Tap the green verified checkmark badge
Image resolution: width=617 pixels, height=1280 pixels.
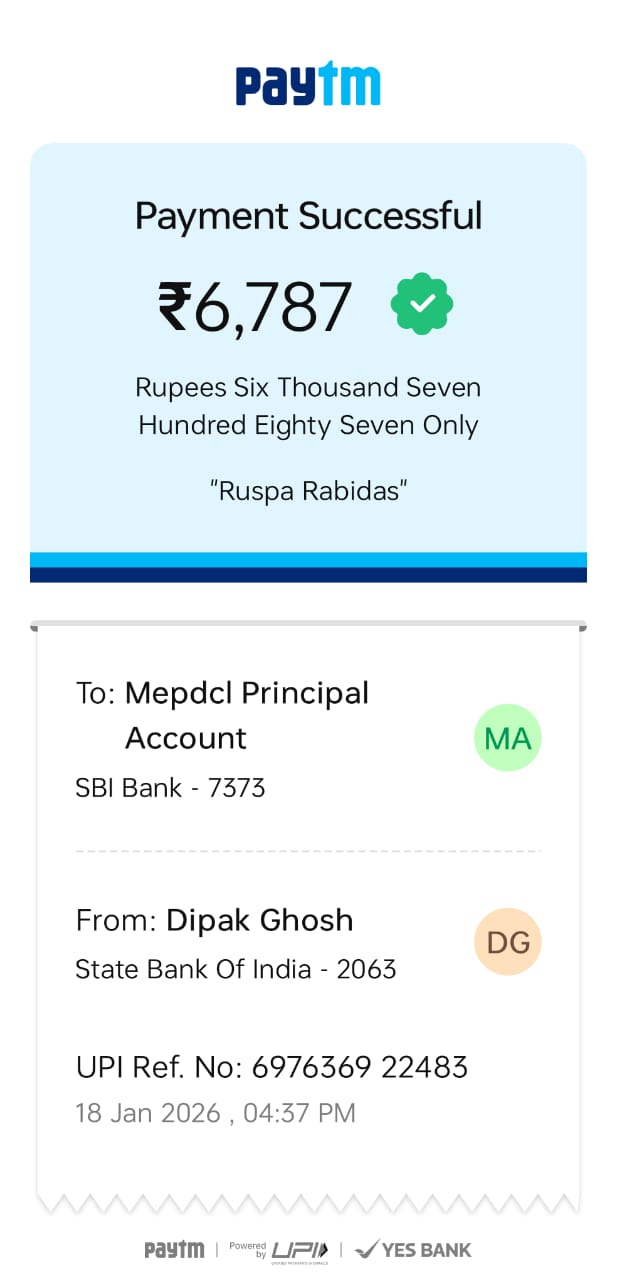[421, 304]
